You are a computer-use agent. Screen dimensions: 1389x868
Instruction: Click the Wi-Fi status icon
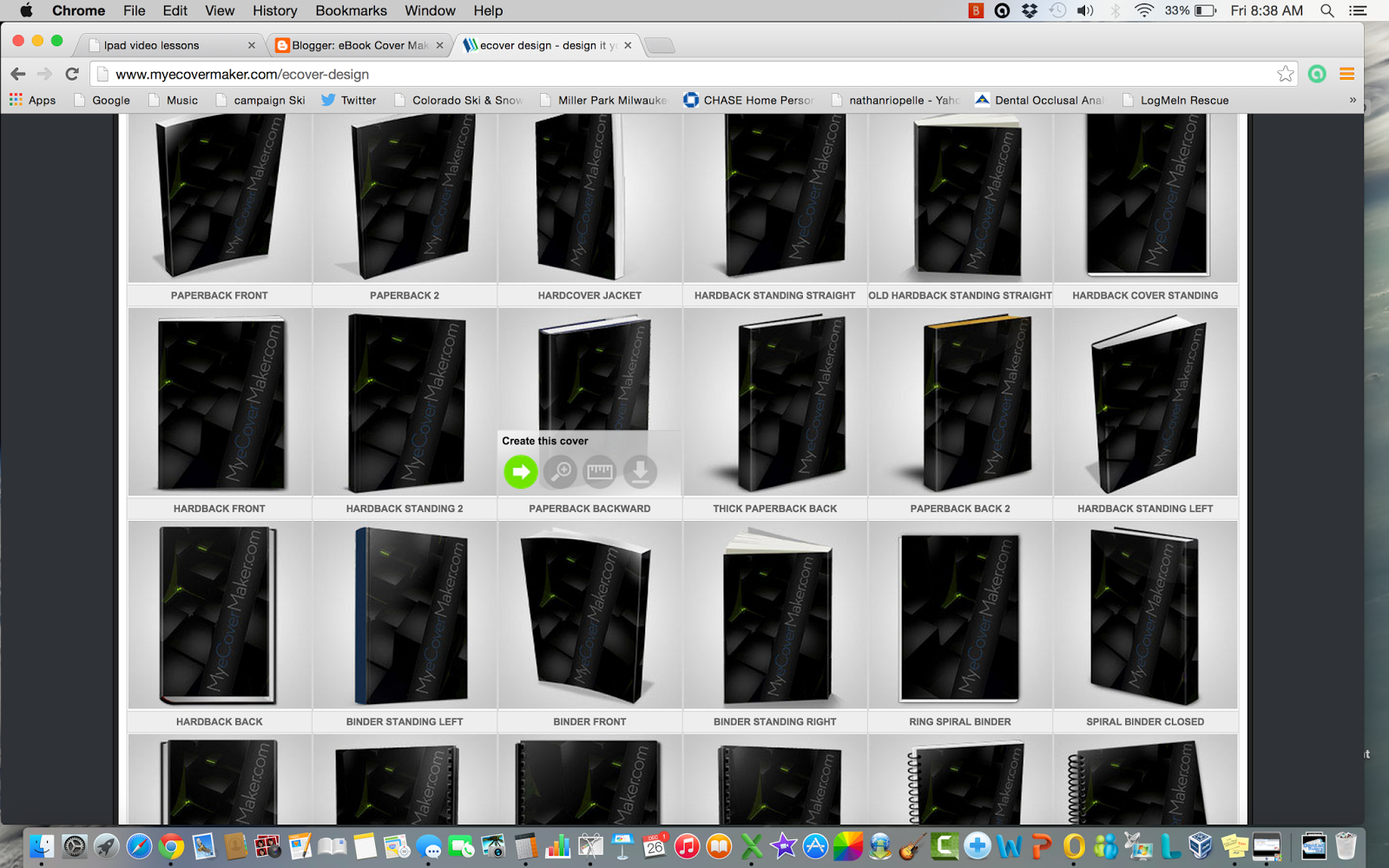pyautogui.click(x=1144, y=10)
